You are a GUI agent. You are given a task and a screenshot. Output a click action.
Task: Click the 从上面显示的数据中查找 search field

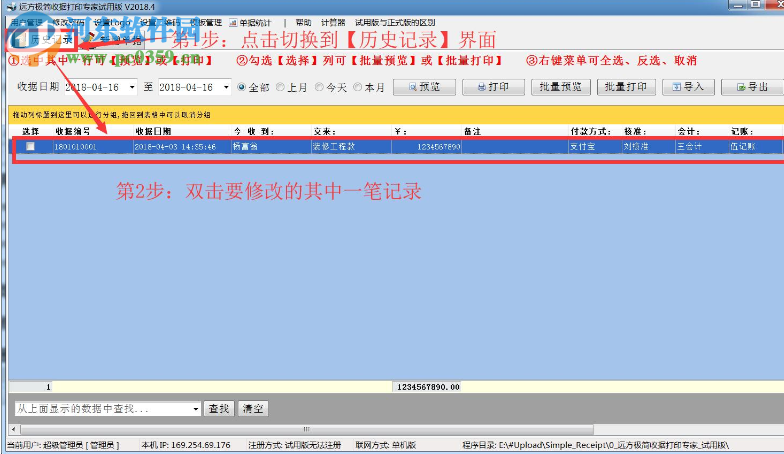click(x=103, y=409)
